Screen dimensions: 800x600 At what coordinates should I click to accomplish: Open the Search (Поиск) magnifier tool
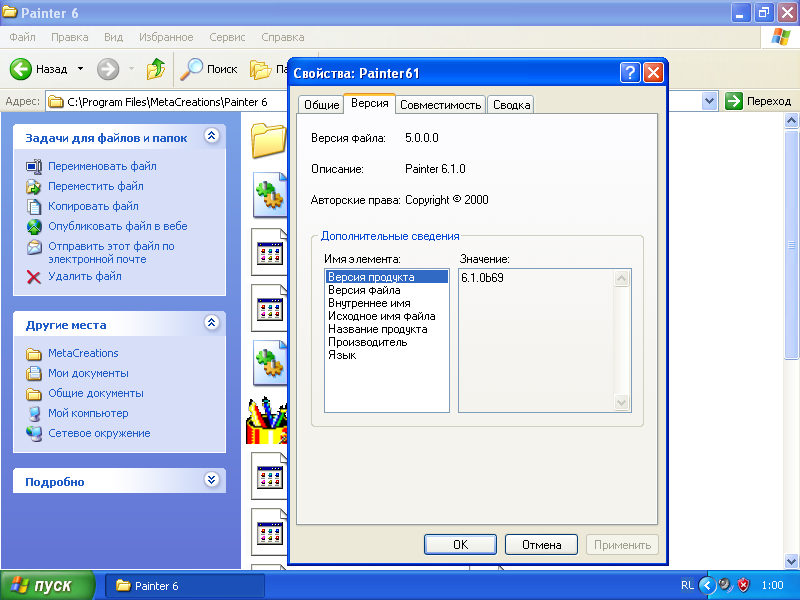click(x=191, y=69)
